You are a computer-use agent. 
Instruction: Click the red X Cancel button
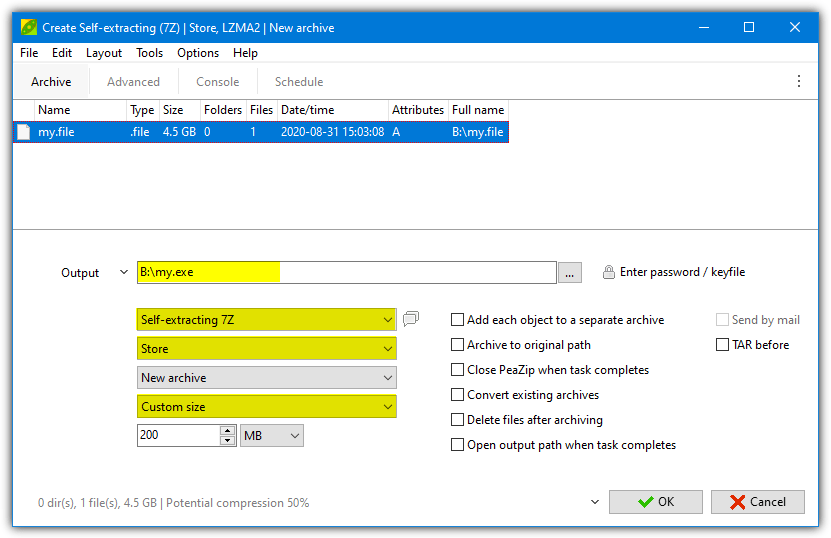[757, 501]
